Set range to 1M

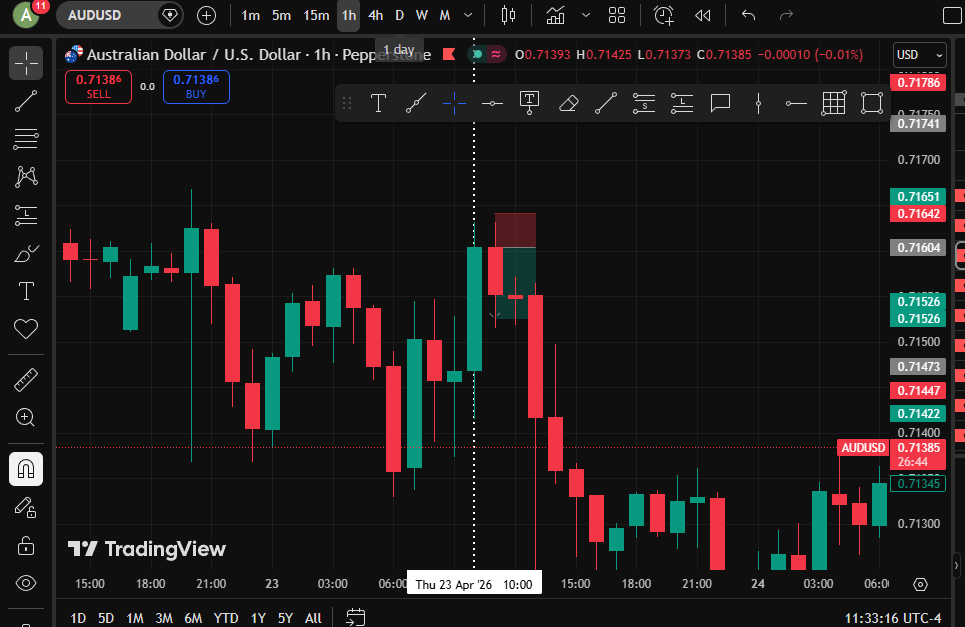[x=135, y=618]
